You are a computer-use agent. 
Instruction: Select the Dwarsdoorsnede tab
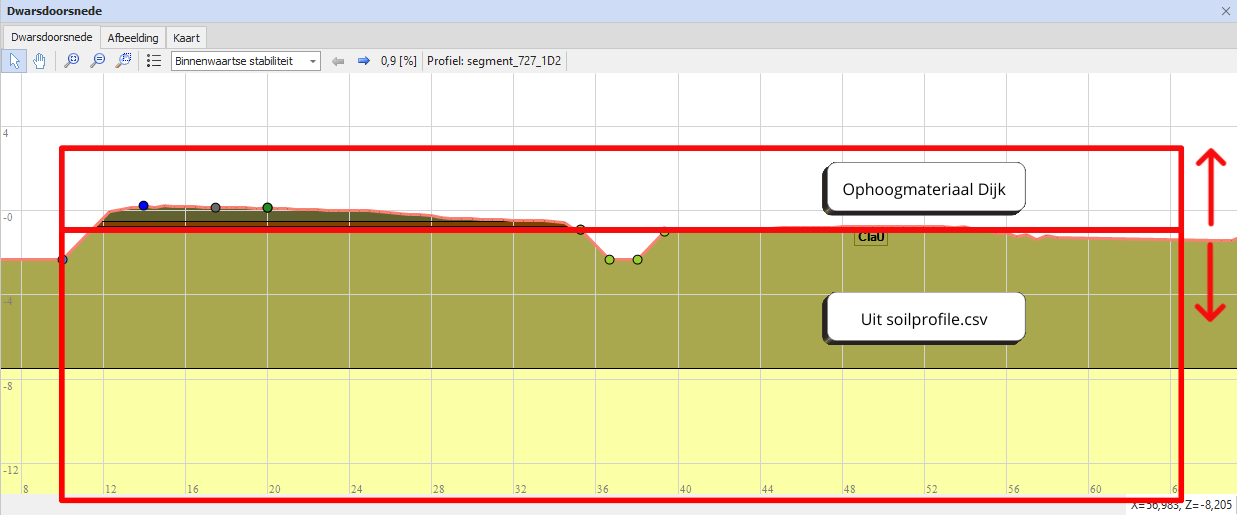pos(52,37)
